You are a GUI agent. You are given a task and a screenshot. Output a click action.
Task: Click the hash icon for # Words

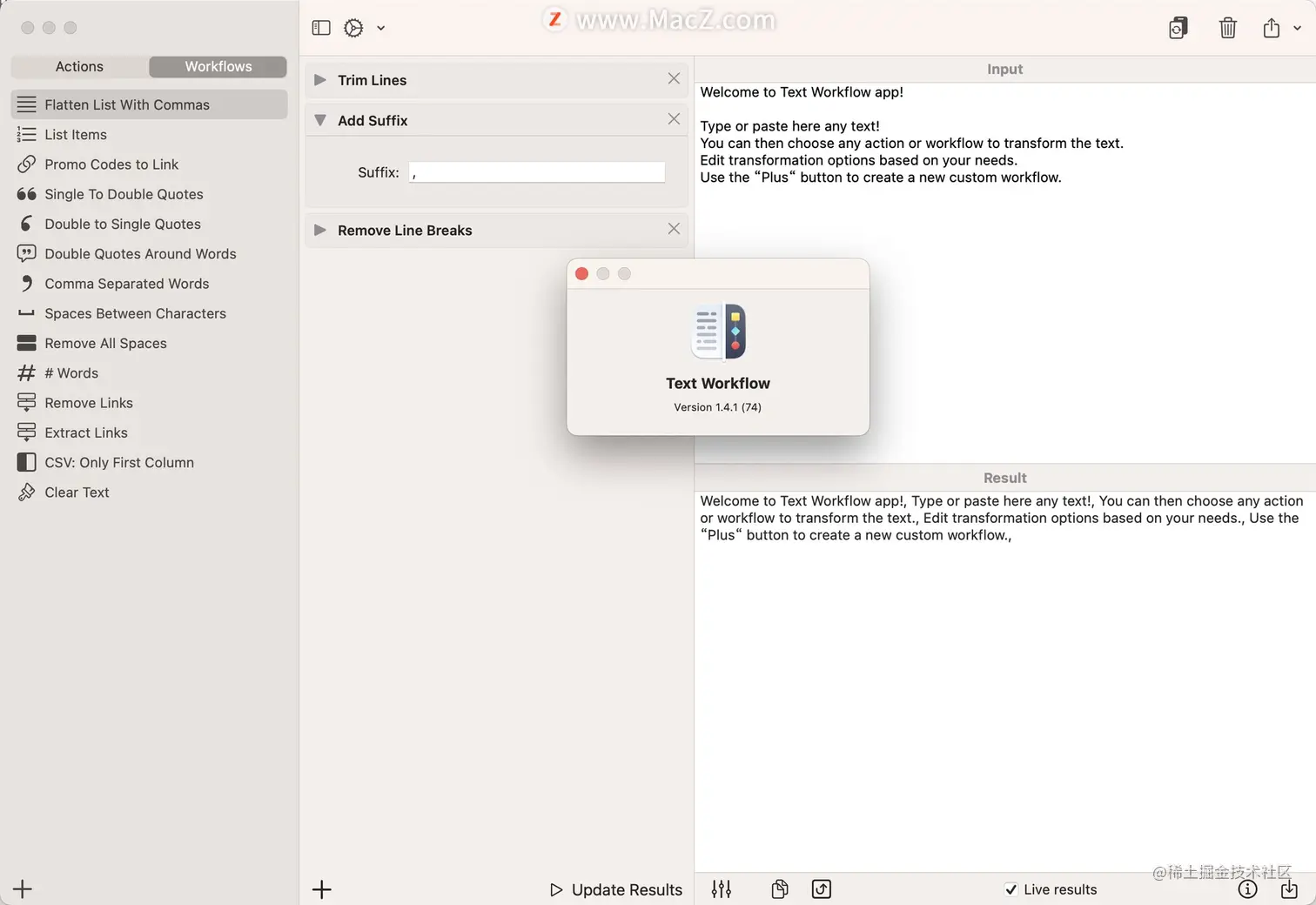[27, 373]
